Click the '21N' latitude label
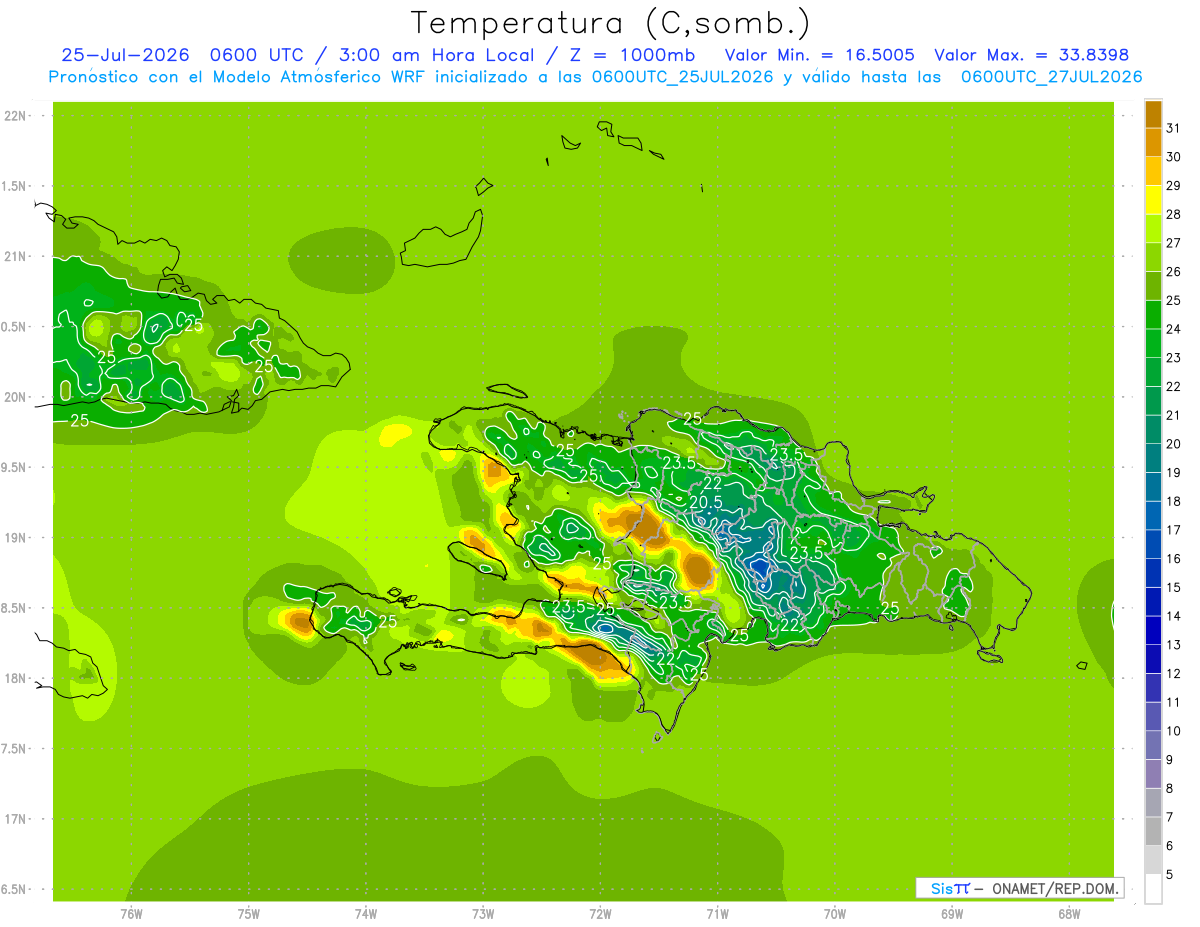 (16, 257)
